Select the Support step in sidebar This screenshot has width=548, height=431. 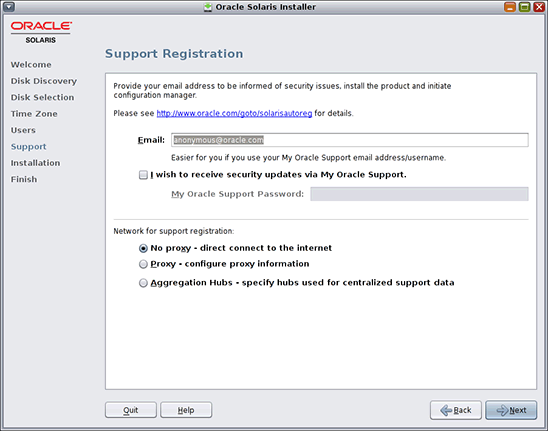(28, 147)
